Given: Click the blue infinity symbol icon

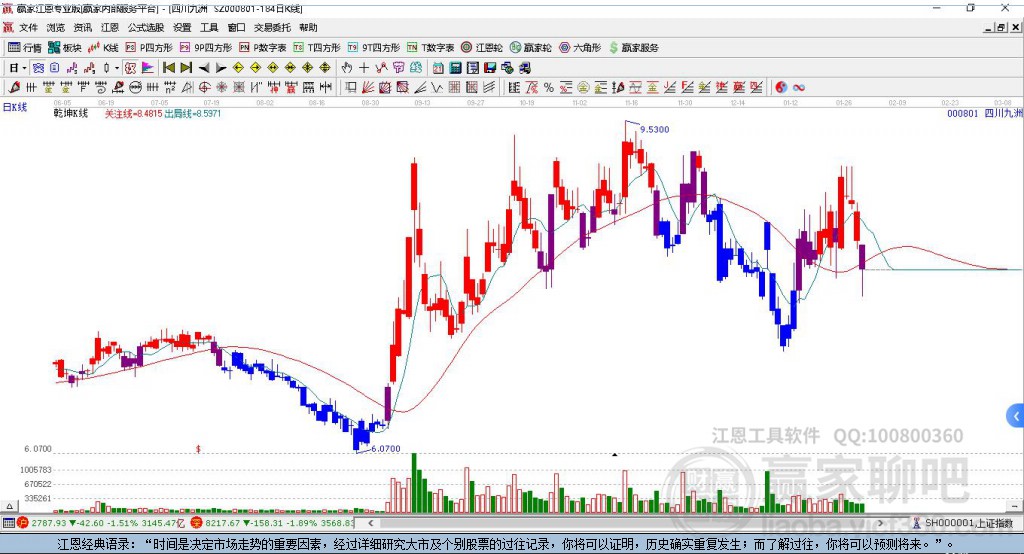Looking at the screenshot, I should pos(799,88).
